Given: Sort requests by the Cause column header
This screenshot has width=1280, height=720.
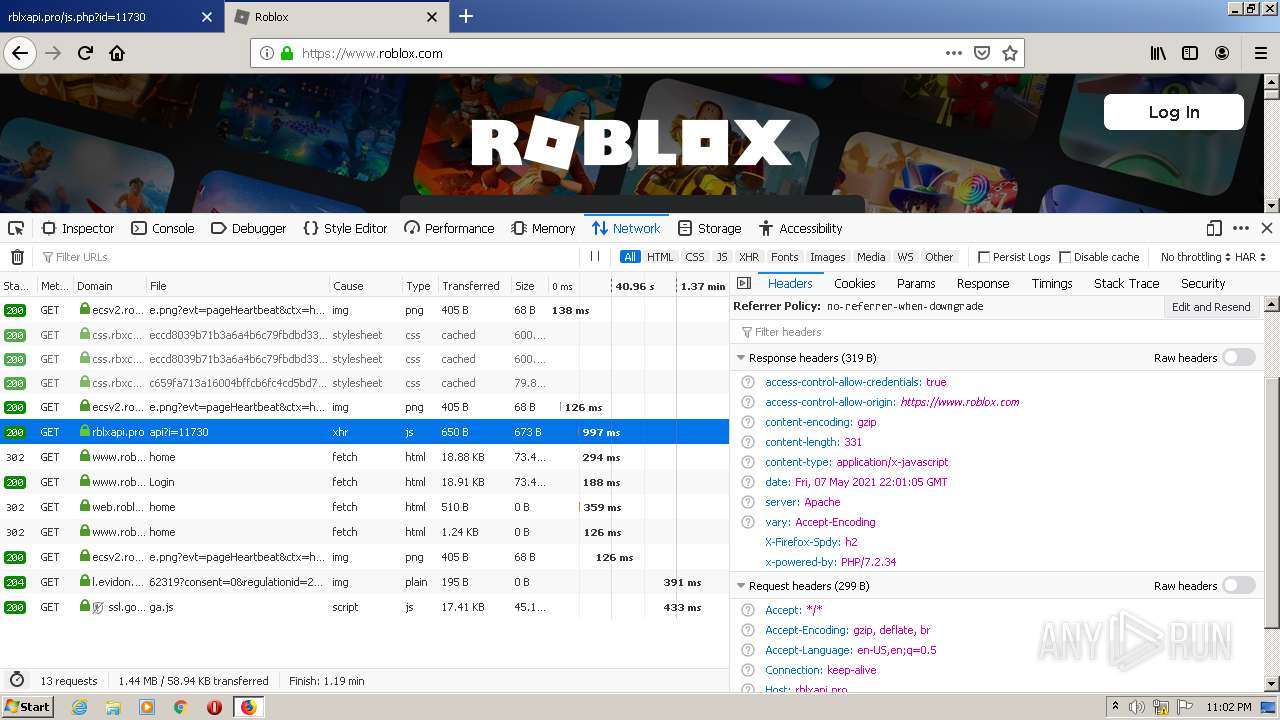Looking at the screenshot, I should point(365,286).
